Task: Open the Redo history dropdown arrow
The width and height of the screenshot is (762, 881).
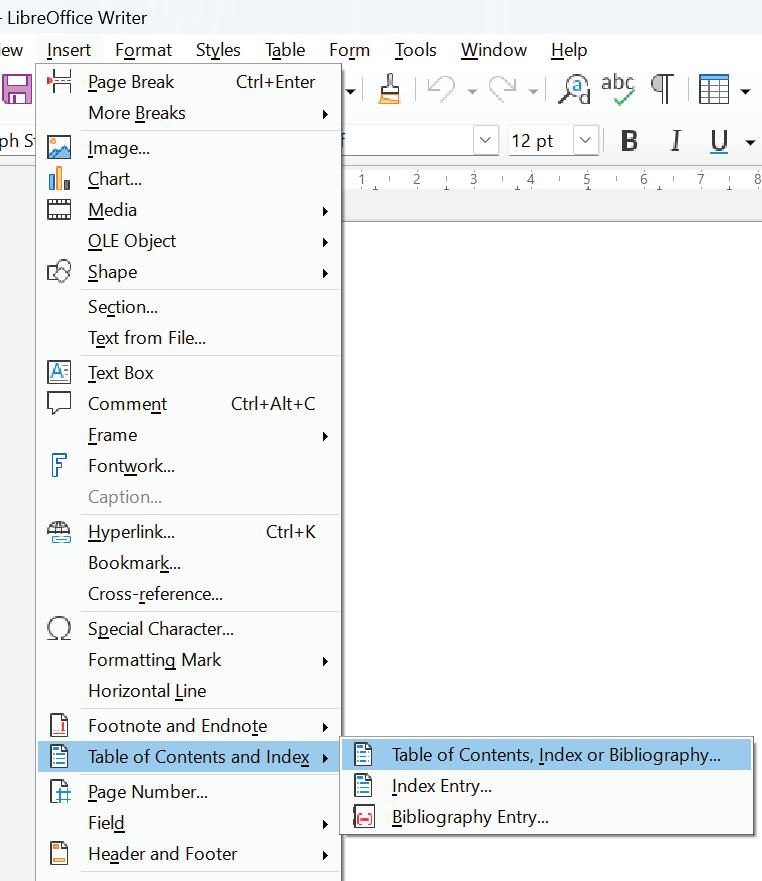Action: point(533,91)
